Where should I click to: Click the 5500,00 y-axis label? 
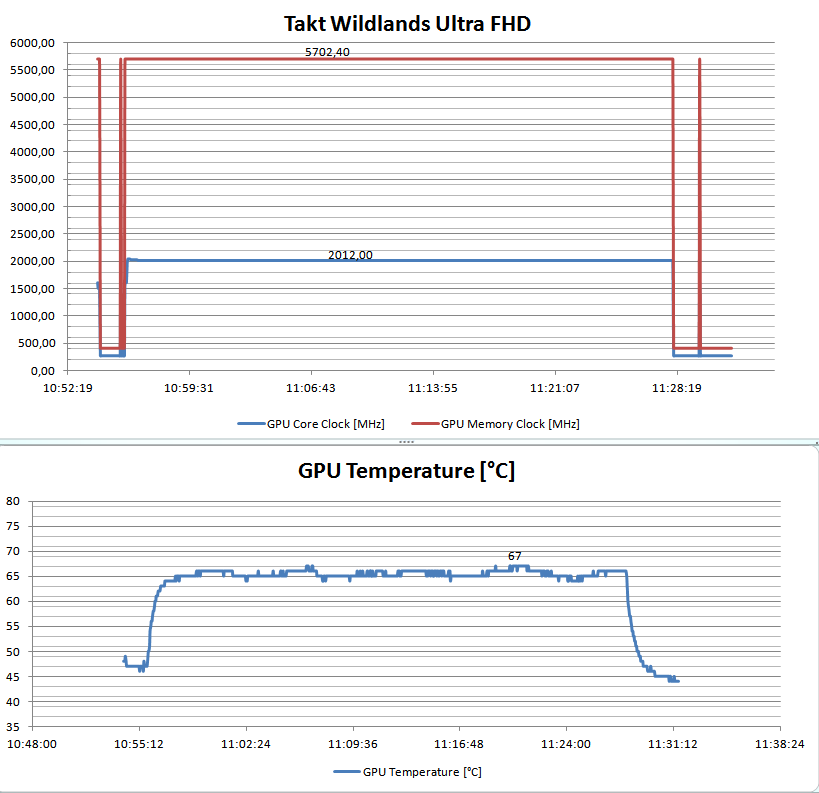[32, 70]
